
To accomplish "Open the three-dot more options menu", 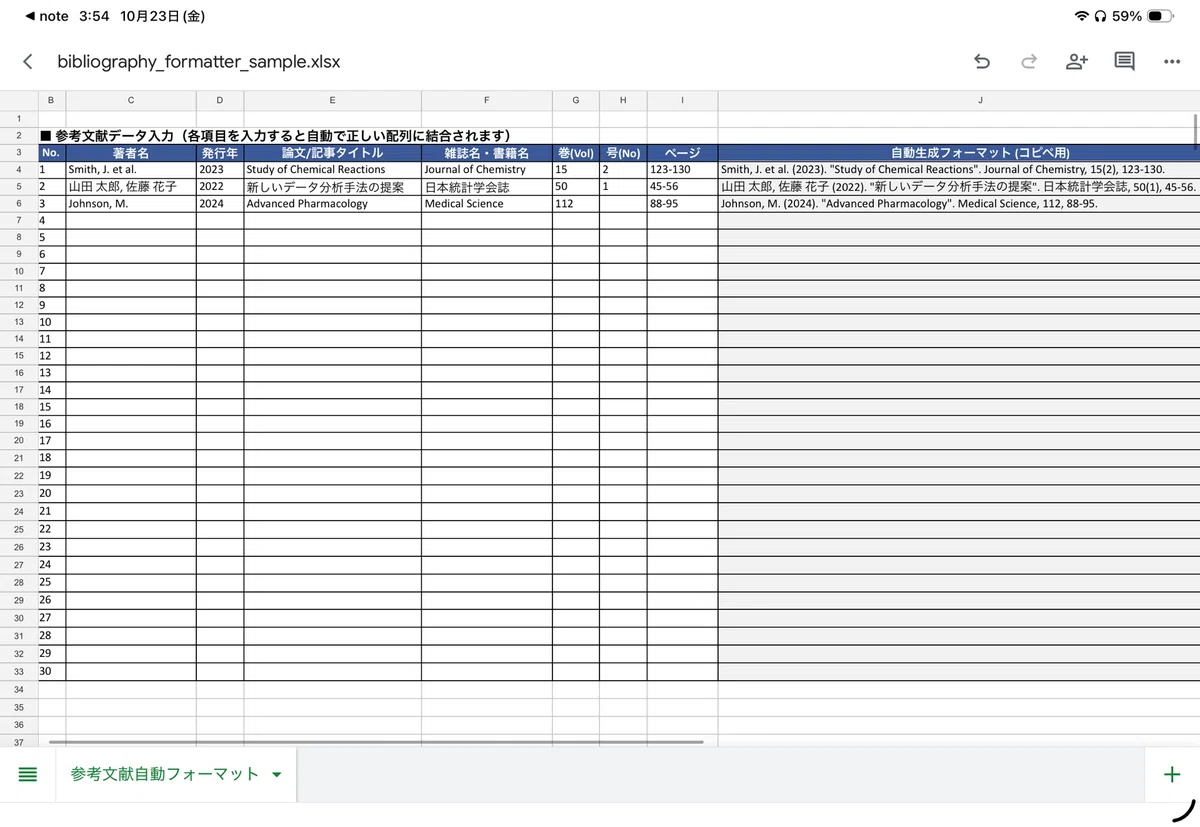I will coord(1172,62).
